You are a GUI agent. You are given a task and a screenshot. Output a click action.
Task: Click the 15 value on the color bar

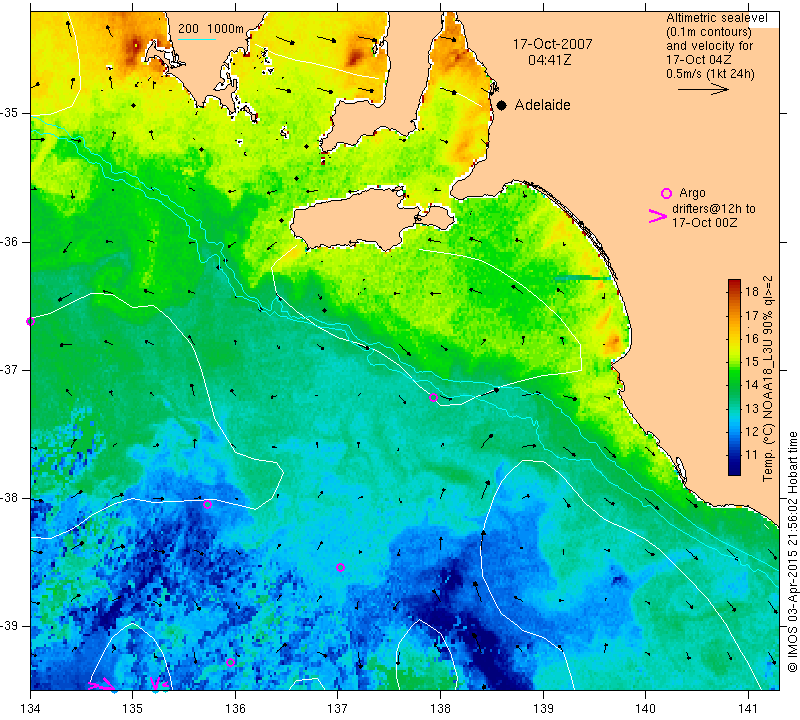752,361
